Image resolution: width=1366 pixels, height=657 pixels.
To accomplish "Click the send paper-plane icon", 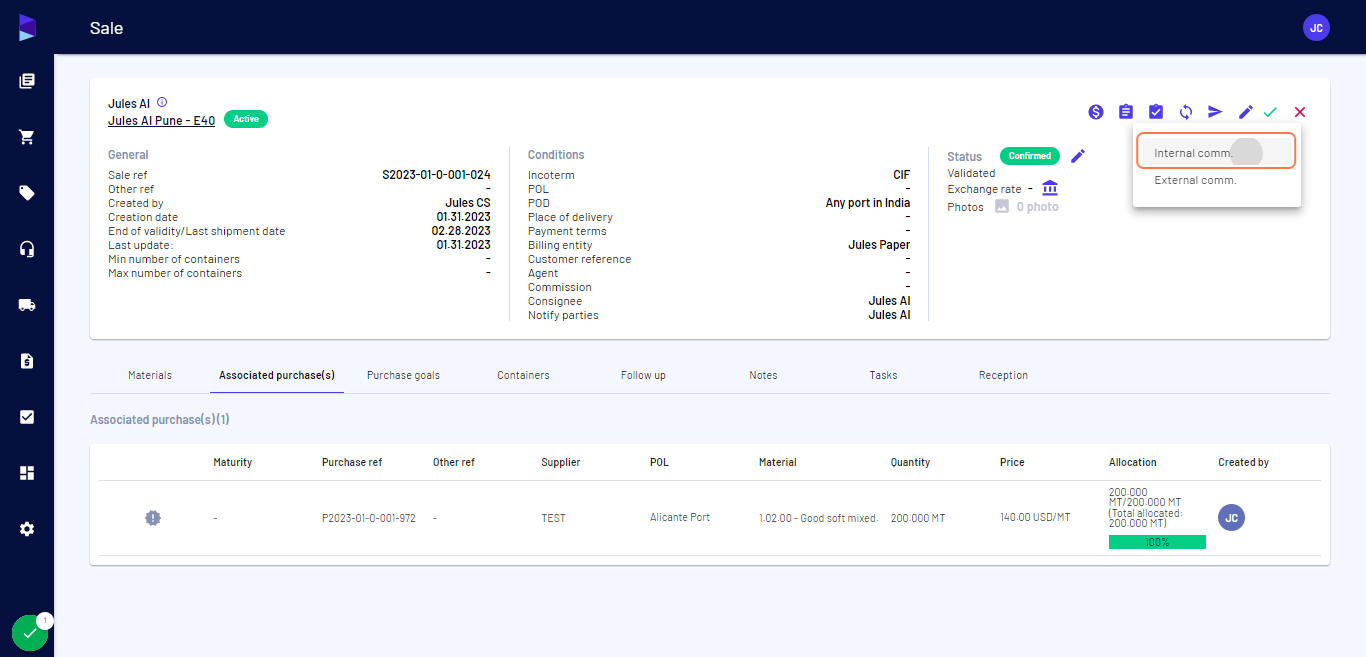I will click(1215, 112).
